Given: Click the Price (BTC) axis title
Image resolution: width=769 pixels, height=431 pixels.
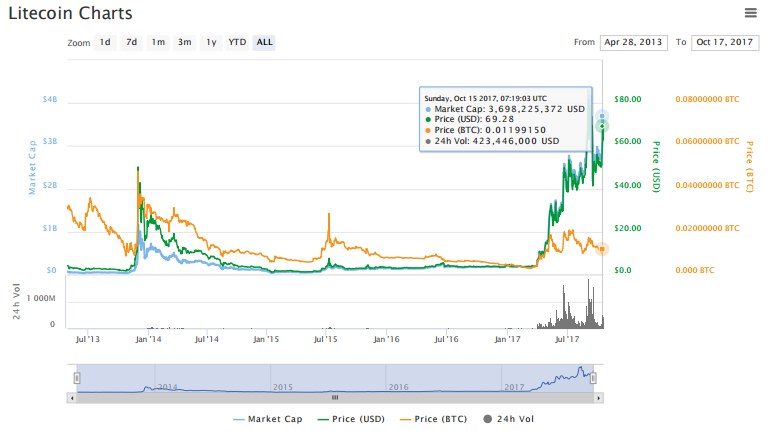Looking at the screenshot, I should 749,167.
